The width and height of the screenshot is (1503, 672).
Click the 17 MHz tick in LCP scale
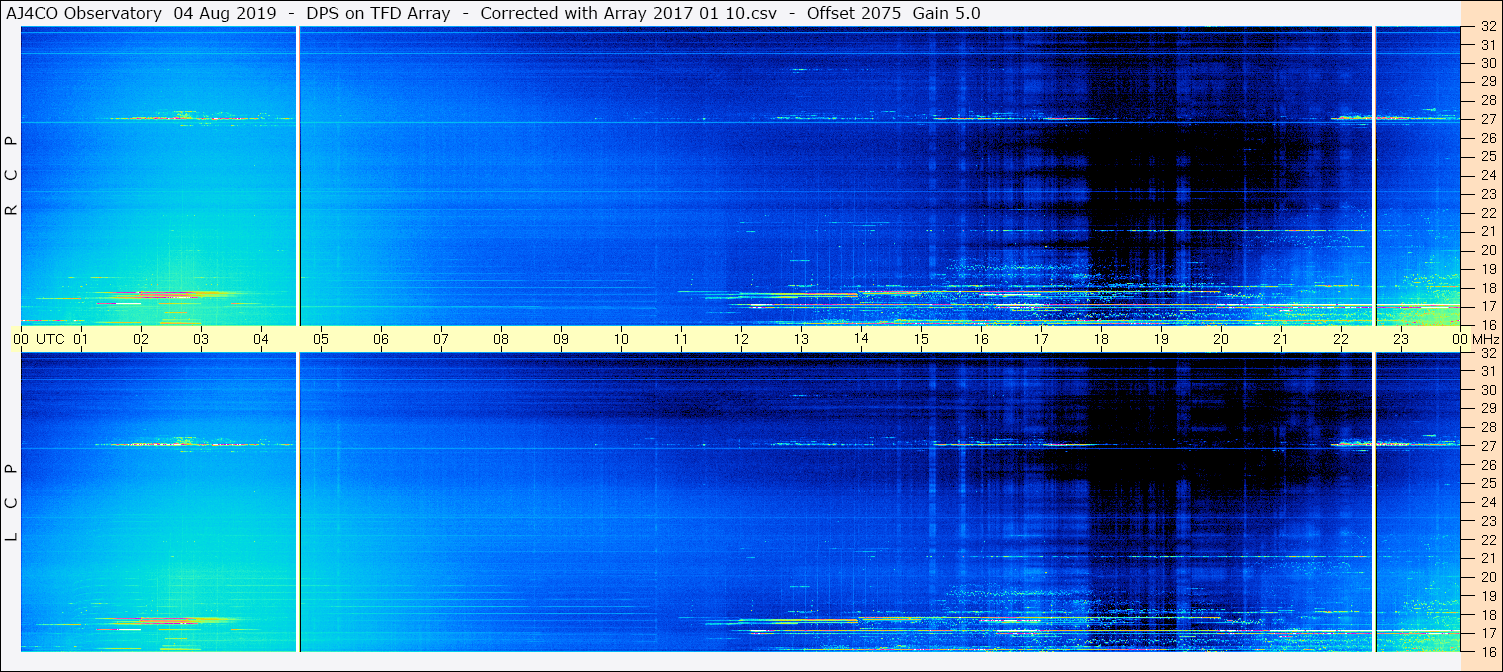tap(1487, 633)
